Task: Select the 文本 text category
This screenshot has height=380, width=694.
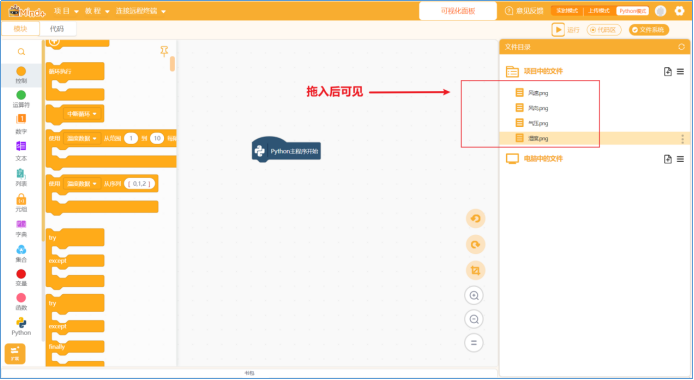Action: pos(21,150)
